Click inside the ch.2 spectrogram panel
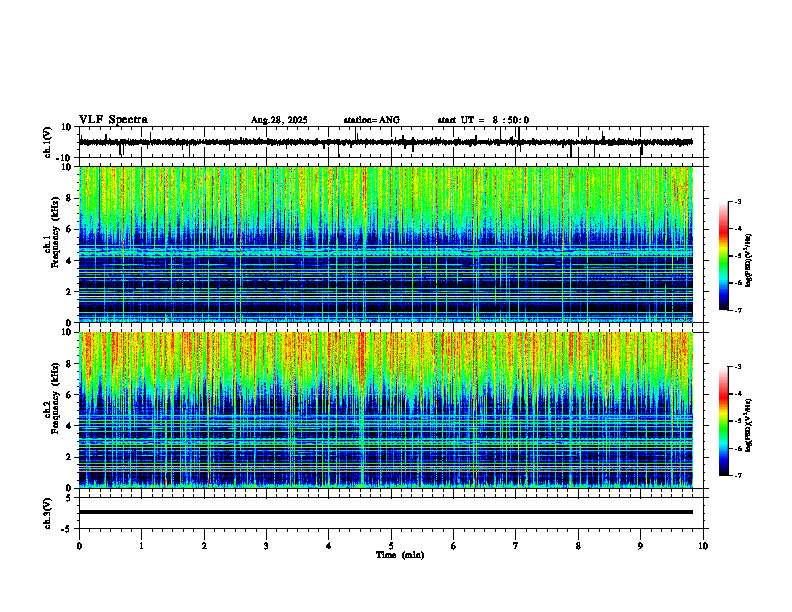Screen dimensions: 792x612 coord(385,410)
